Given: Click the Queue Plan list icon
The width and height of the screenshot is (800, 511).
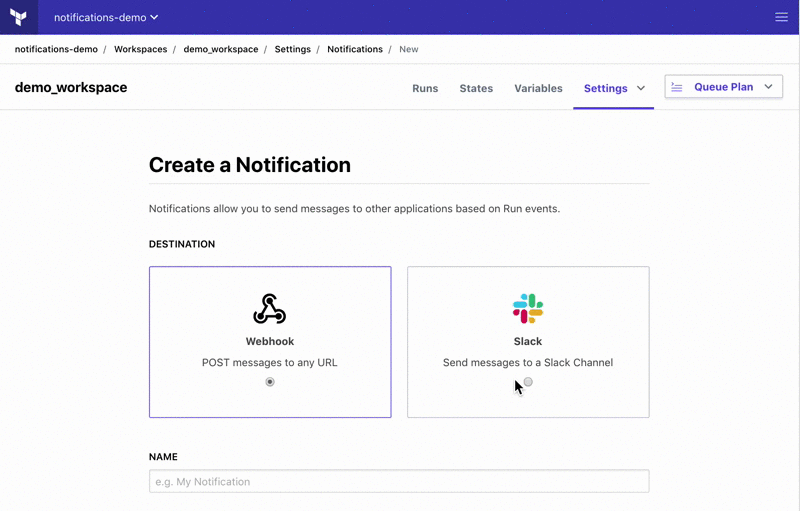Looking at the screenshot, I should click(x=677, y=87).
